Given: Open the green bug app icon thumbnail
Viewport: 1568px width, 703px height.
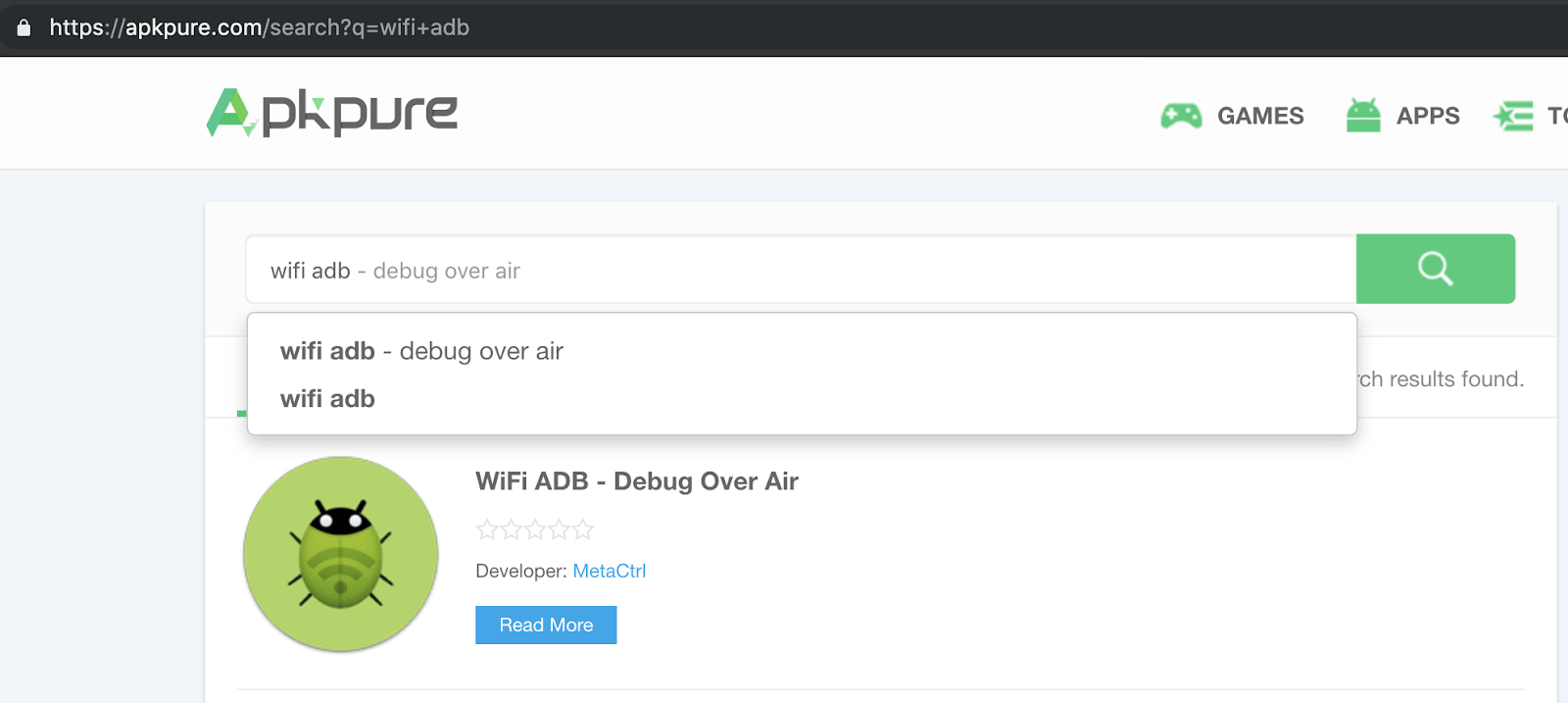Looking at the screenshot, I should pyautogui.click(x=341, y=554).
